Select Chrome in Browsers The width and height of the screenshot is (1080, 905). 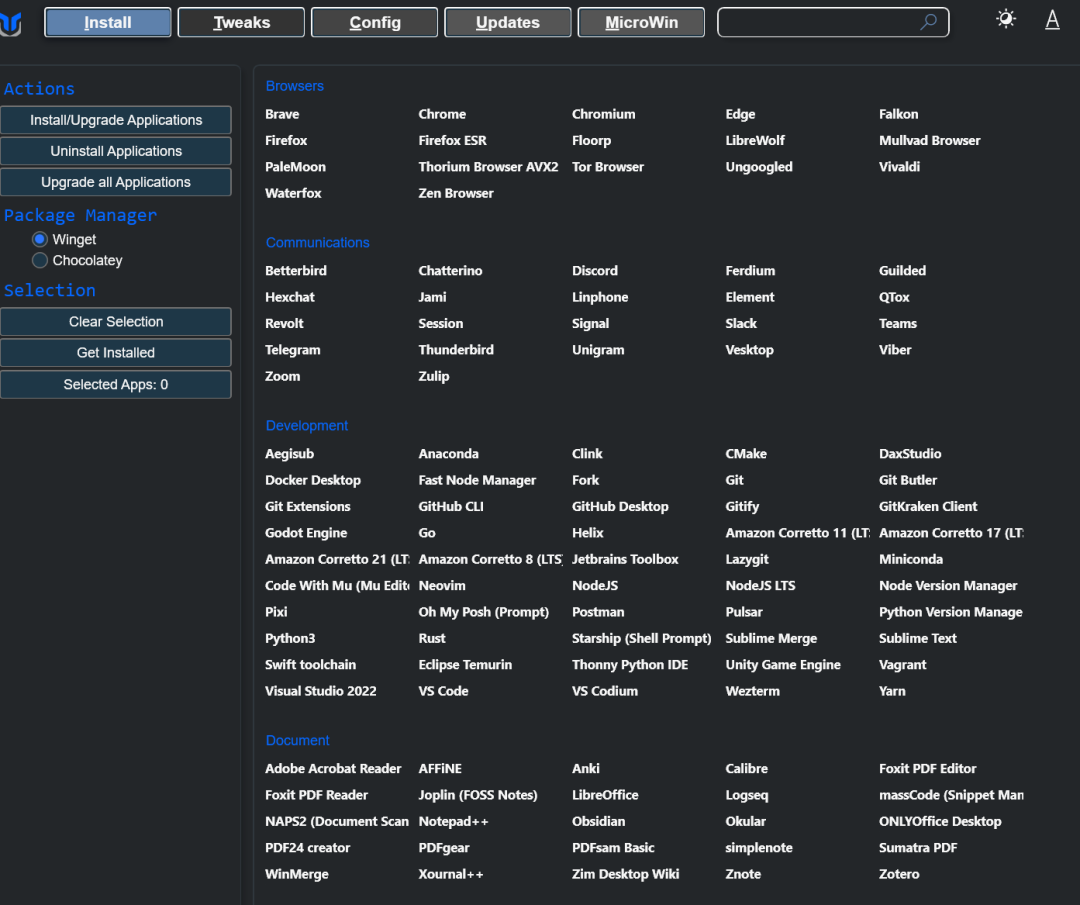click(x=442, y=114)
